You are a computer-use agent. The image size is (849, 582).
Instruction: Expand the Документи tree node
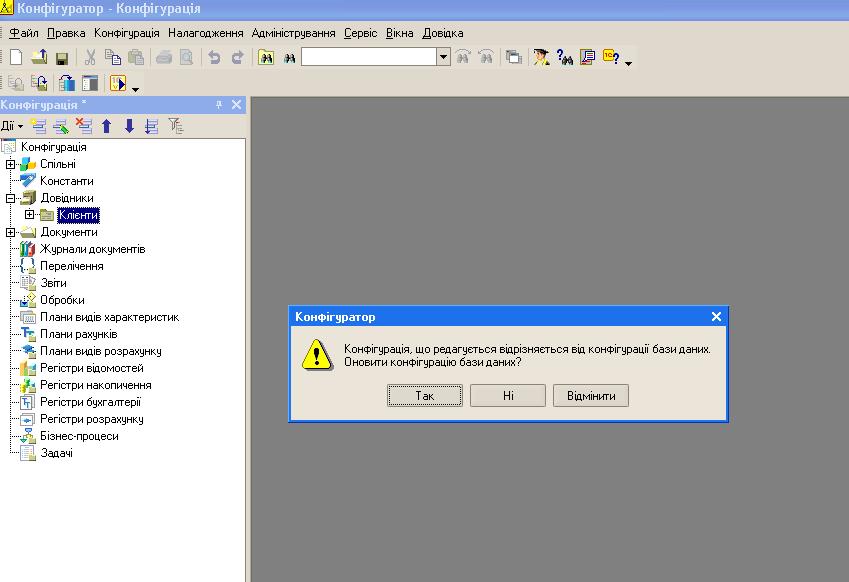pos(10,232)
